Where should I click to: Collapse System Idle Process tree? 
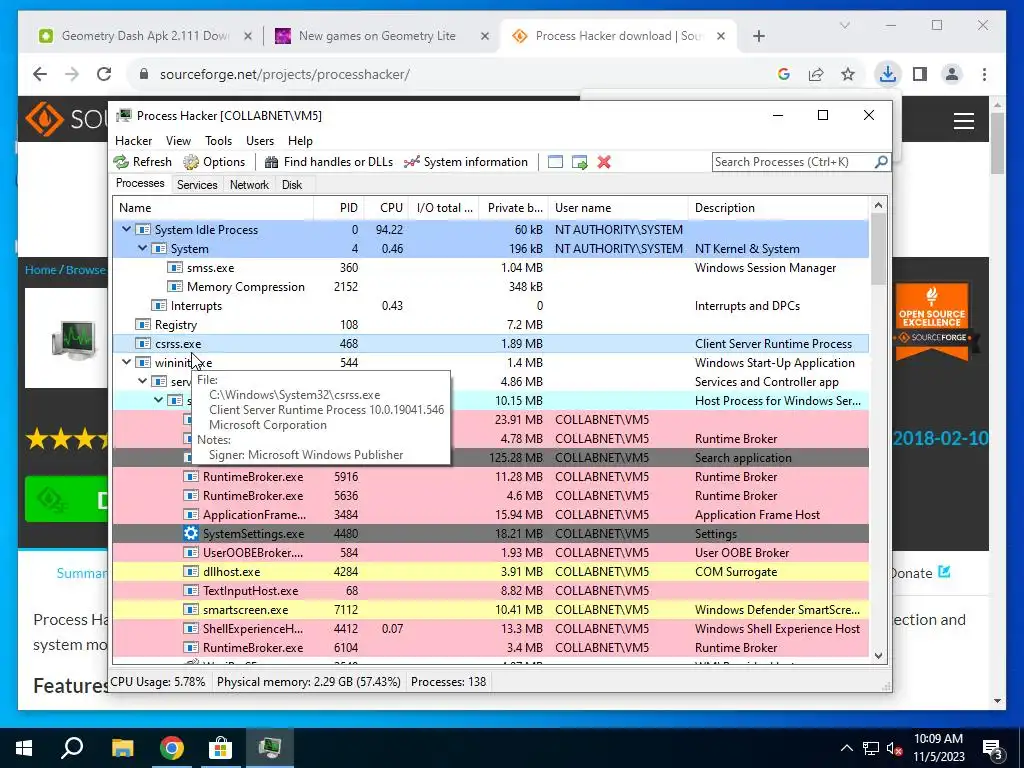click(x=126, y=229)
